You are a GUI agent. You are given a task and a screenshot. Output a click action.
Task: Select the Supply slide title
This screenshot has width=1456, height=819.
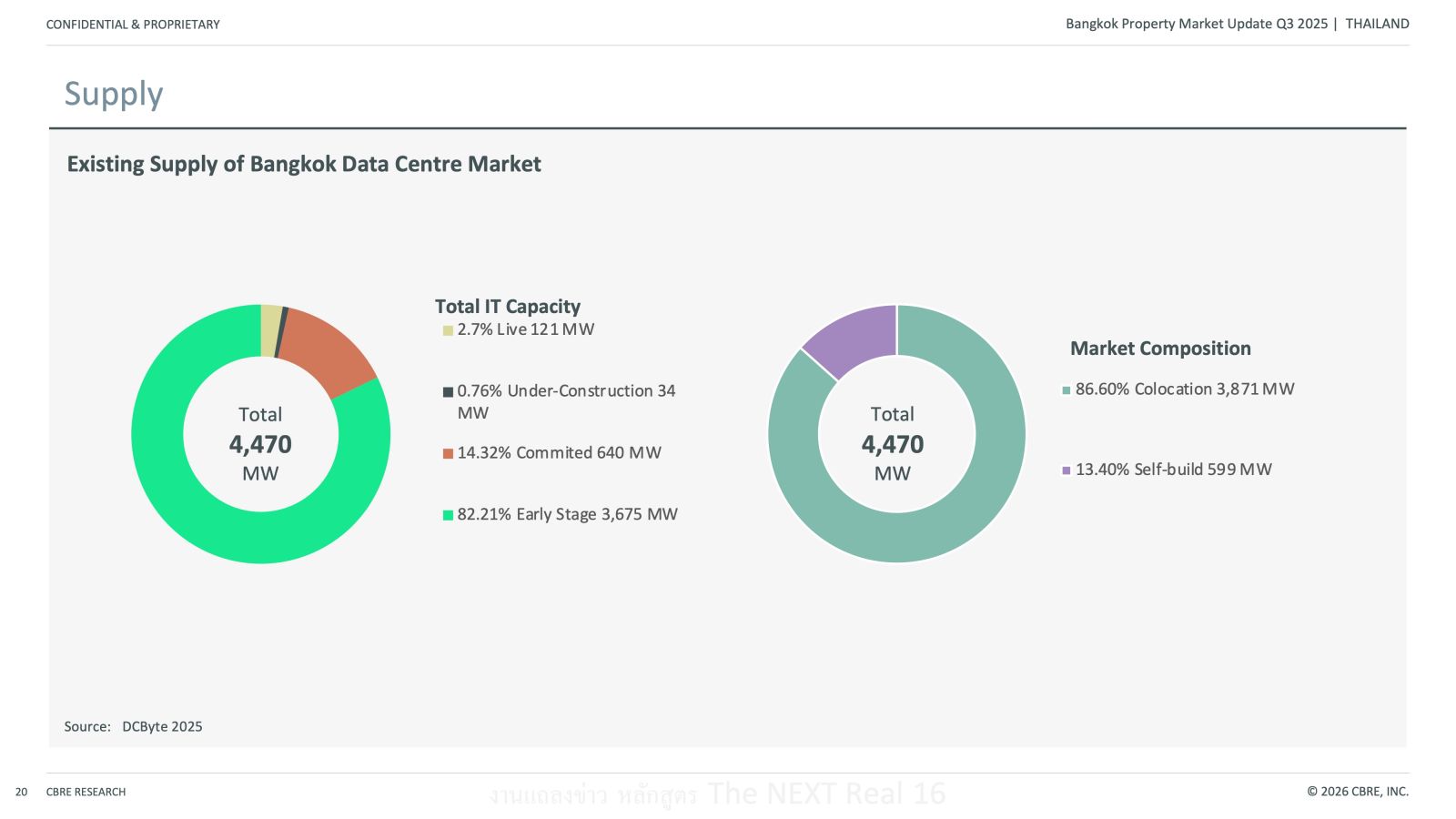[x=114, y=94]
